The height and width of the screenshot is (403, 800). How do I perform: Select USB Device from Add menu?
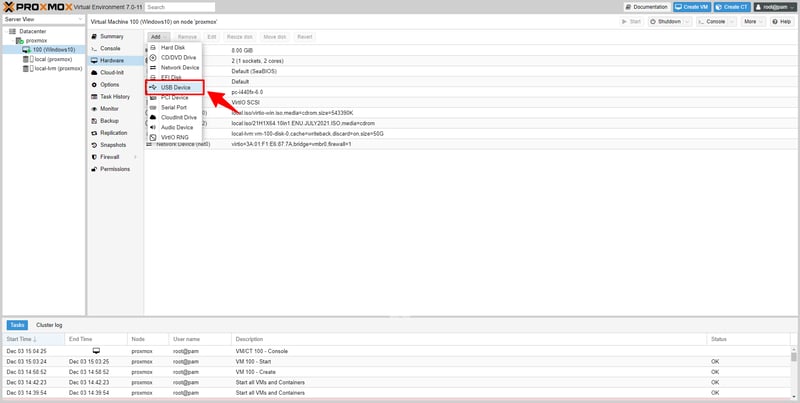175,87
